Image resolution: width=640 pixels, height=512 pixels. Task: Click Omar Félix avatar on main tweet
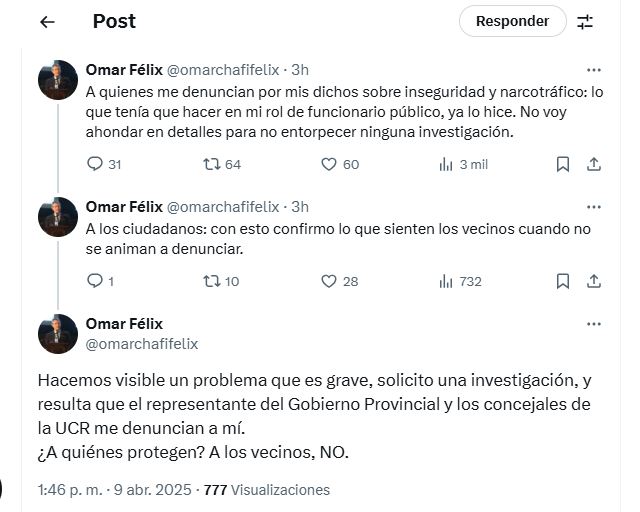coord(58,334)
